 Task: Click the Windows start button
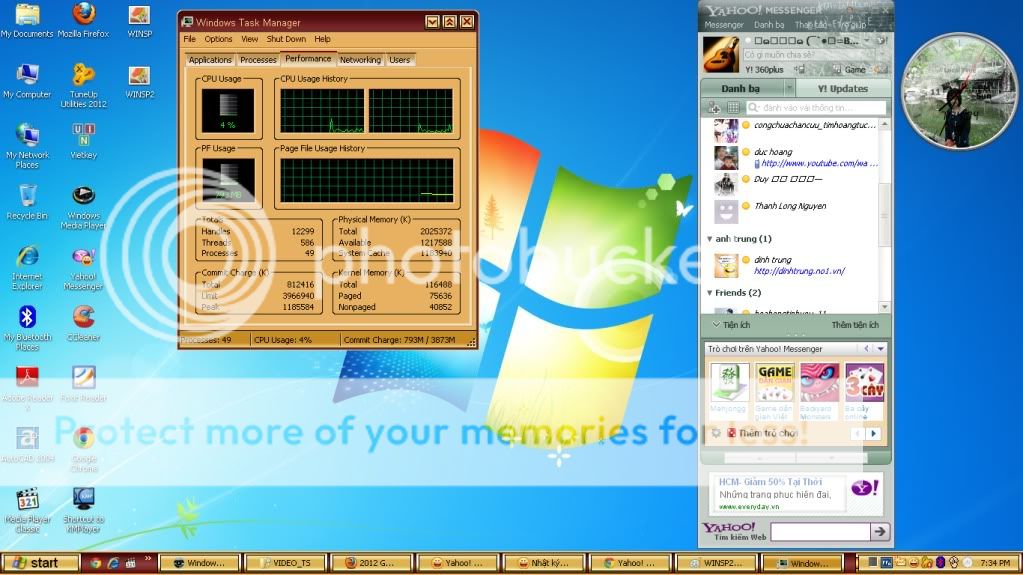[x=40, y=563]
